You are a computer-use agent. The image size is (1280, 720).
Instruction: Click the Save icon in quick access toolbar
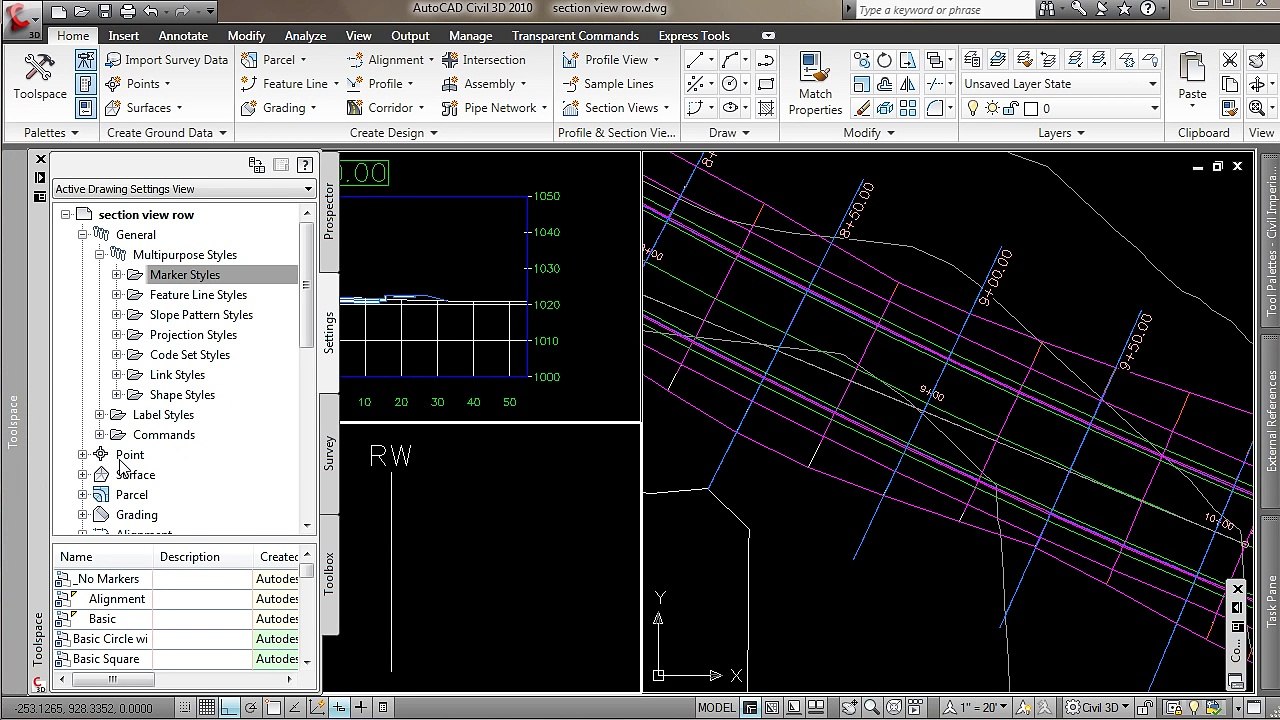click(105, 12)
